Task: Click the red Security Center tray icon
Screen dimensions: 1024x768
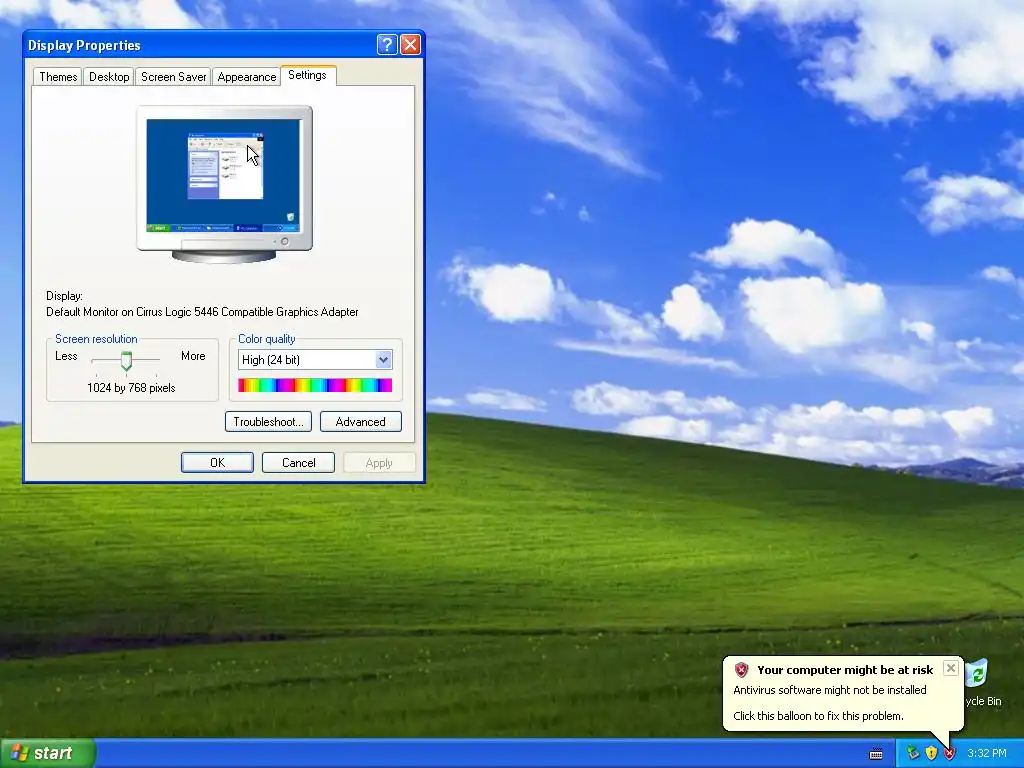Action: click(950, 754)
